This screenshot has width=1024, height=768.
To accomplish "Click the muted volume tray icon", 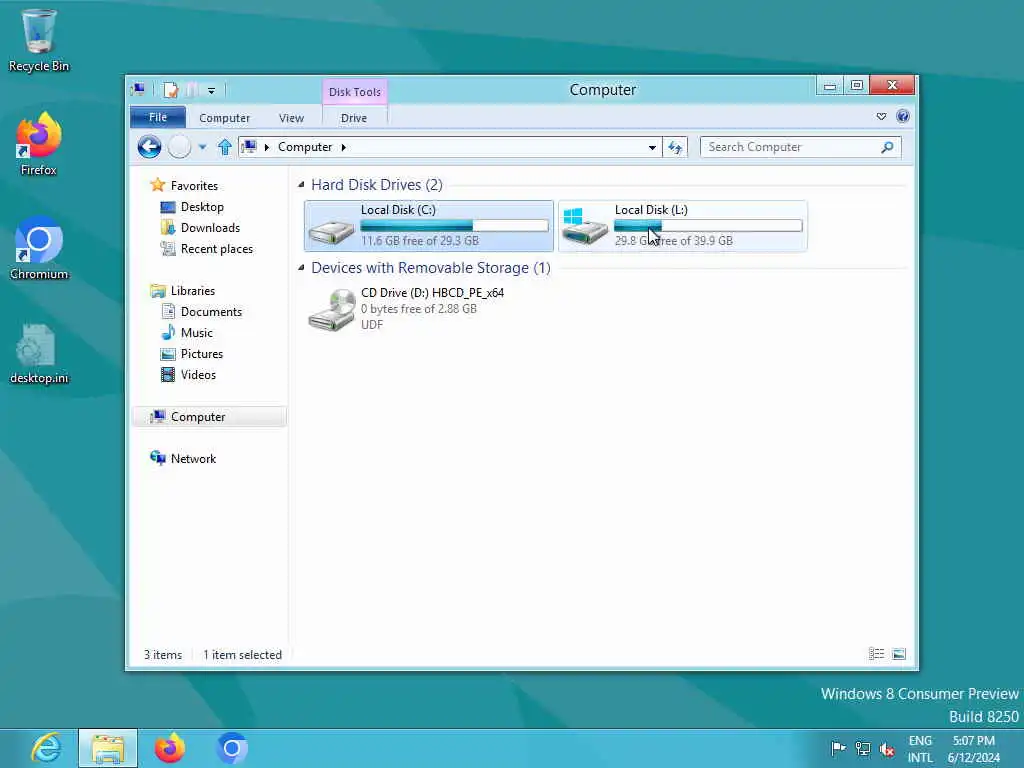I will point(886,748).
